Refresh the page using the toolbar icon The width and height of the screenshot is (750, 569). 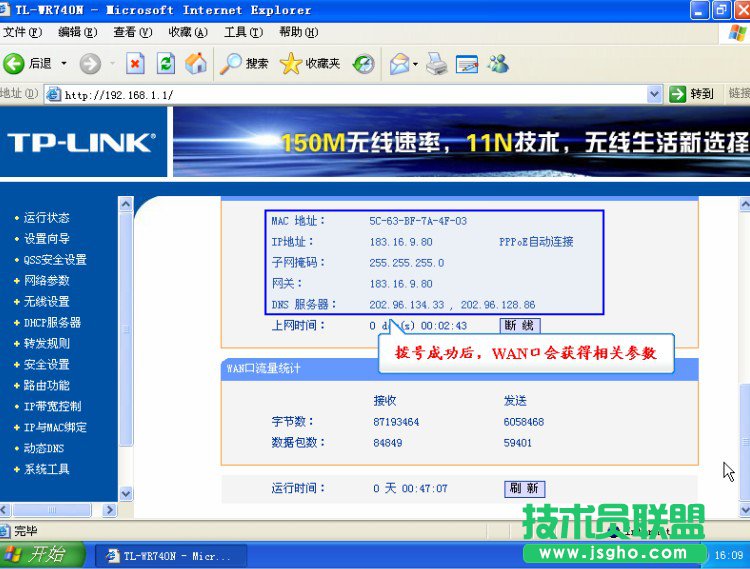[166, 64]
